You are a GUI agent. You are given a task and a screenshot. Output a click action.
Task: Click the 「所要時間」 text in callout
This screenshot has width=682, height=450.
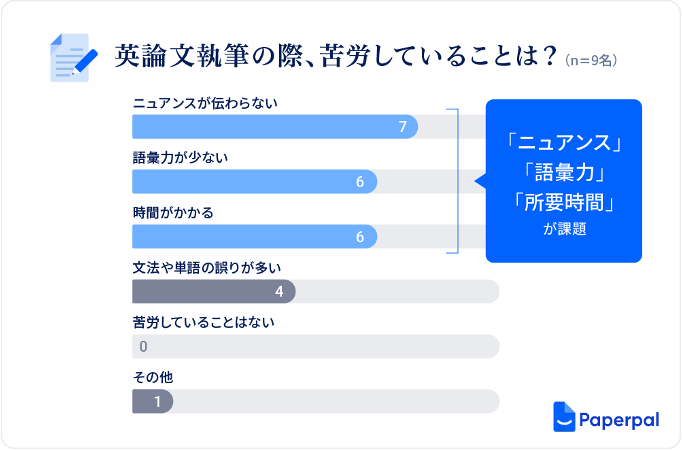pos(563,201)
